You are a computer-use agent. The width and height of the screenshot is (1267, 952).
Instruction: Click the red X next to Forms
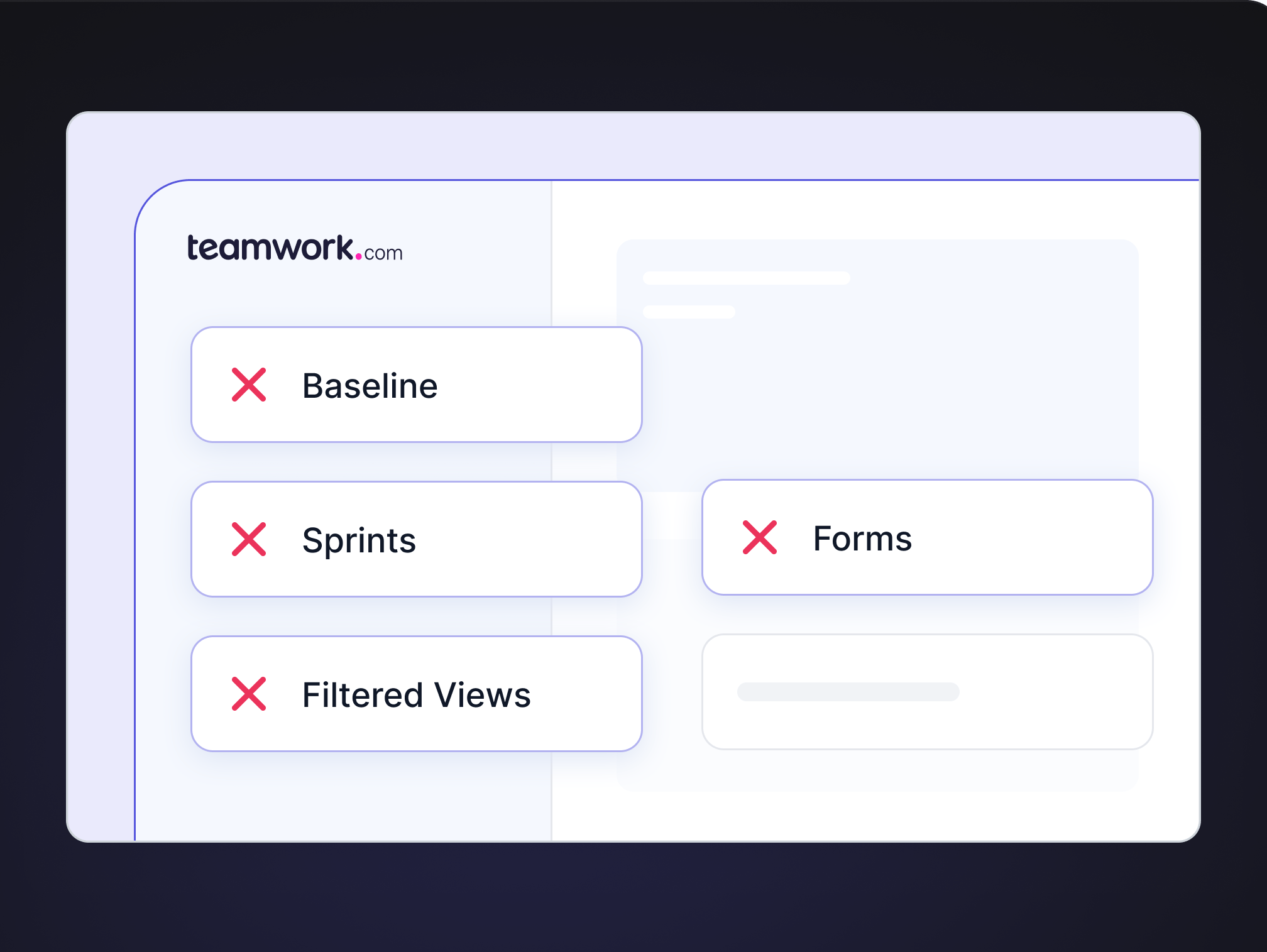click(760, 537)
